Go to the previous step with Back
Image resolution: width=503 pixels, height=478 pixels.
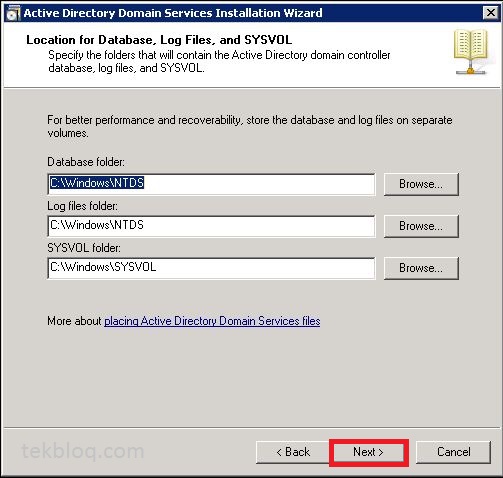click(x=293, y=452)
